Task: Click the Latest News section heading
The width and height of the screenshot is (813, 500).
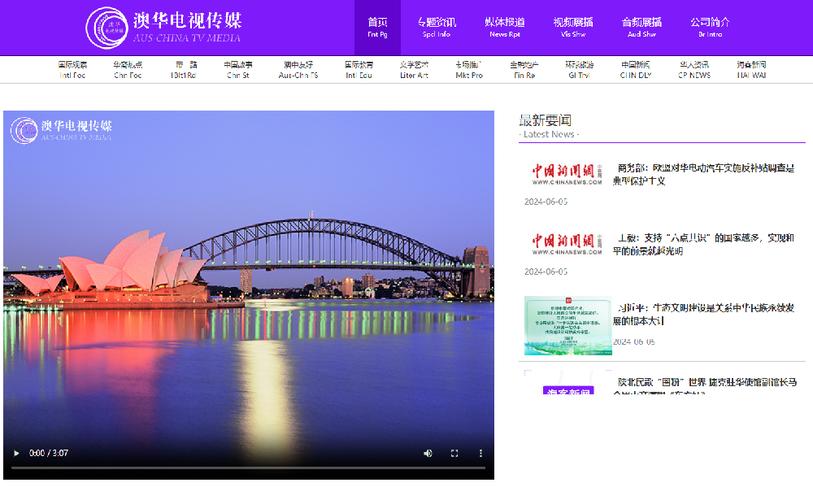Action: click(548, 127)
